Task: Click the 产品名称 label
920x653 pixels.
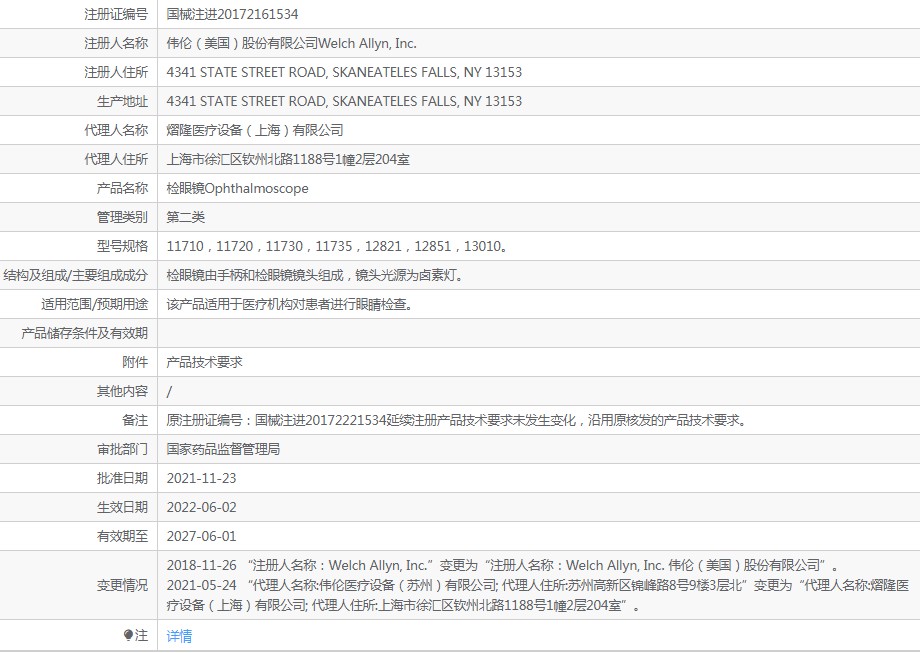Action: coord(123,188)
